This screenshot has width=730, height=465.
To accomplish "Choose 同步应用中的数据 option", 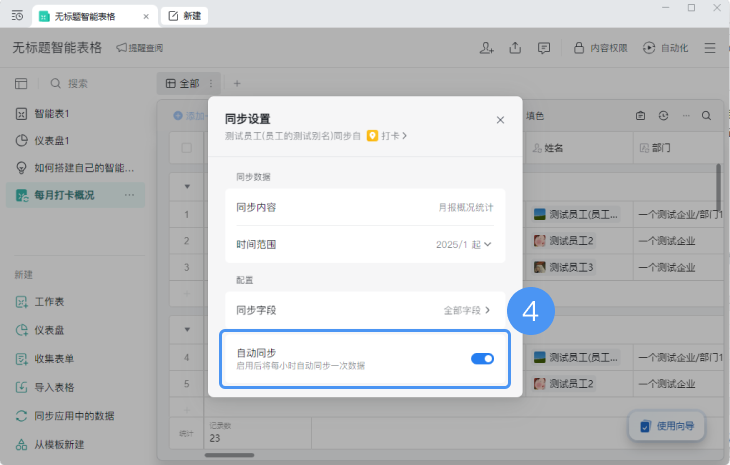I will point(65,416).
